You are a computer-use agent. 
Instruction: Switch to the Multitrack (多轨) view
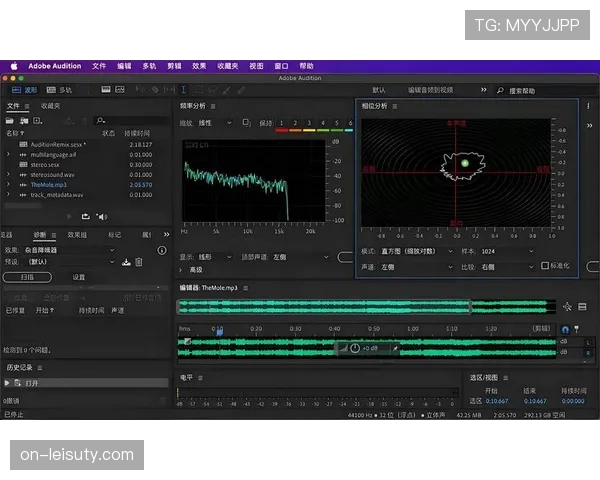60,90
